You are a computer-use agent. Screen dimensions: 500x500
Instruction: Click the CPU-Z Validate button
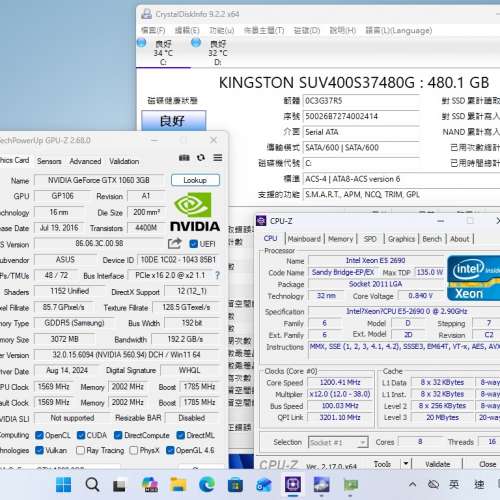pos(437,464)
